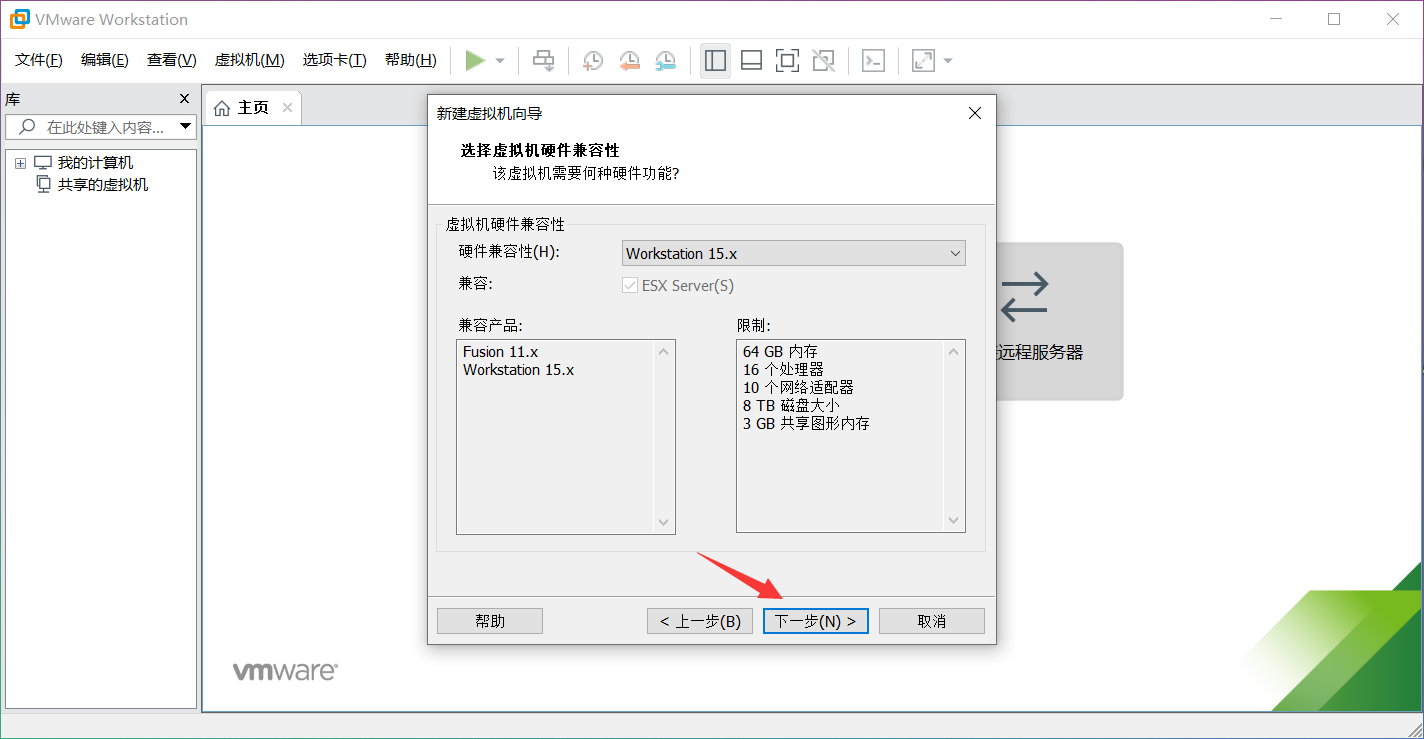Expand the 我的计算机 tree node
This screenshot has height=739, width=1424.
click(x=20, y=161)
